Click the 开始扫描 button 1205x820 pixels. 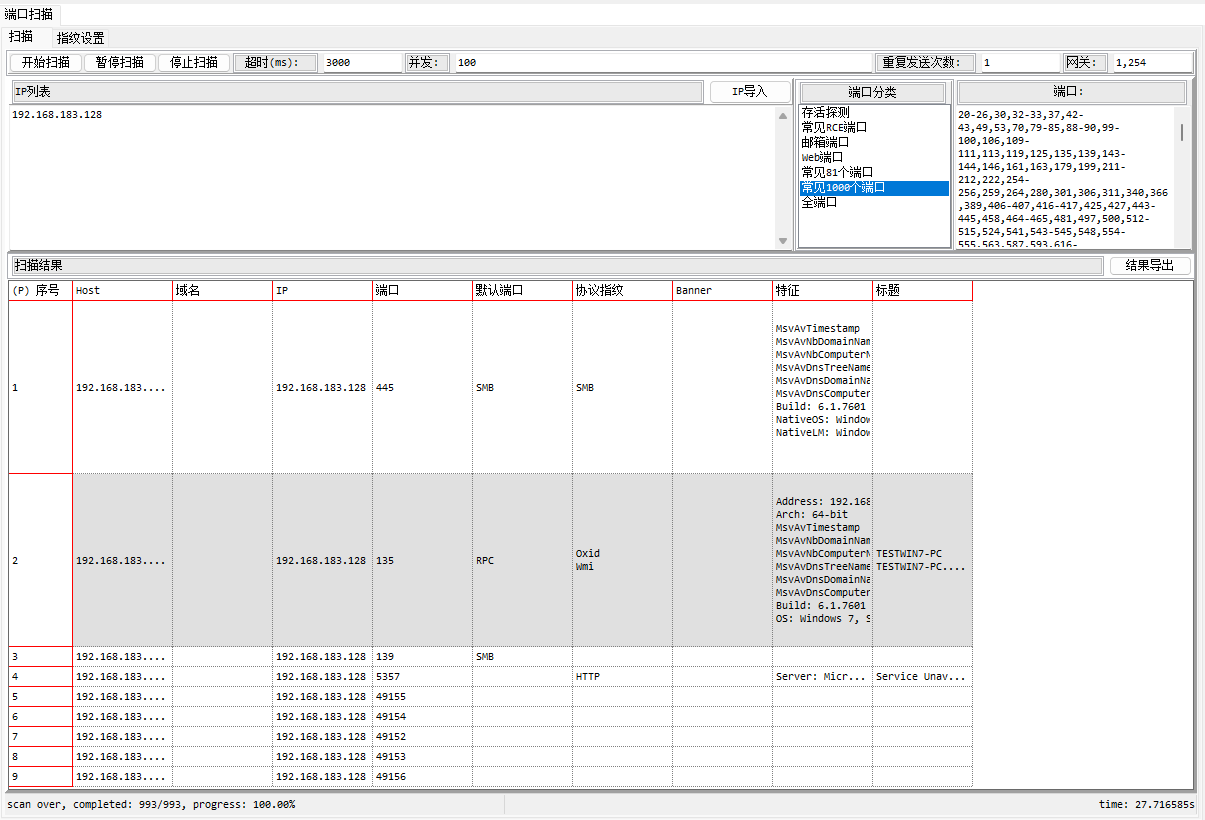click(x=46, y=62)
